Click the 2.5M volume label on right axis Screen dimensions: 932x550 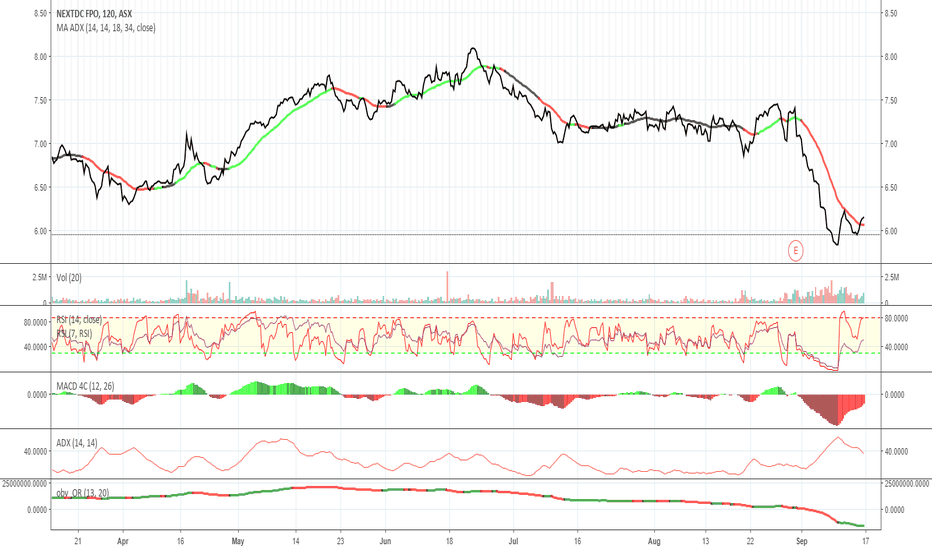point(892,277)
